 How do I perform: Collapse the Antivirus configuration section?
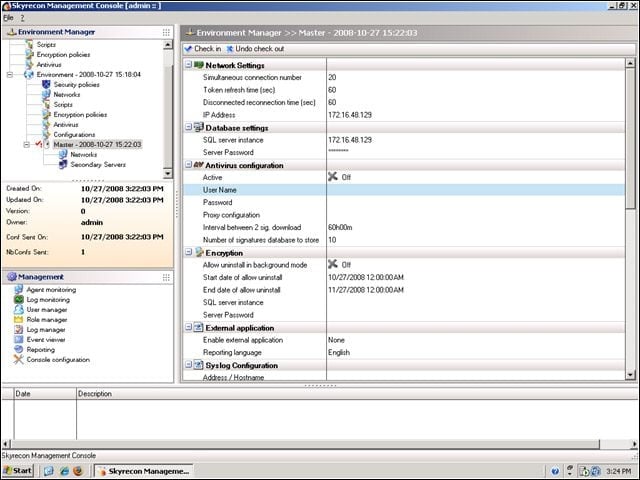[x=188, y=164]
